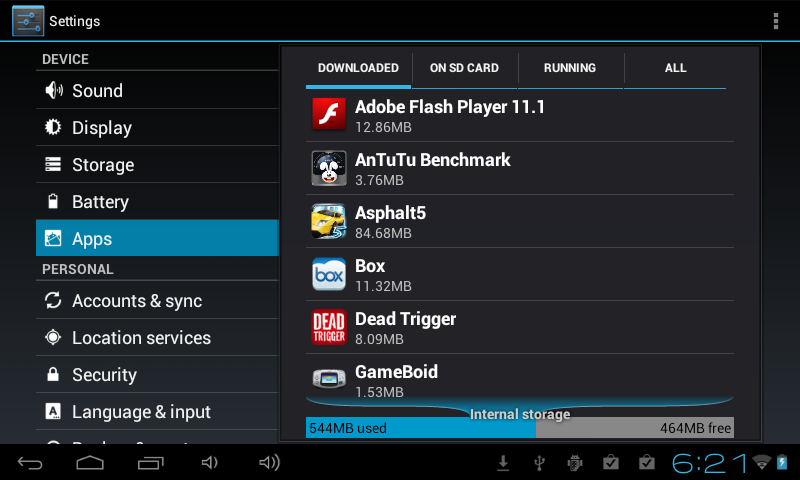
Task: Switch to the ON SD CARD tab
Action: pyautogui.click(x=464, y=68)
